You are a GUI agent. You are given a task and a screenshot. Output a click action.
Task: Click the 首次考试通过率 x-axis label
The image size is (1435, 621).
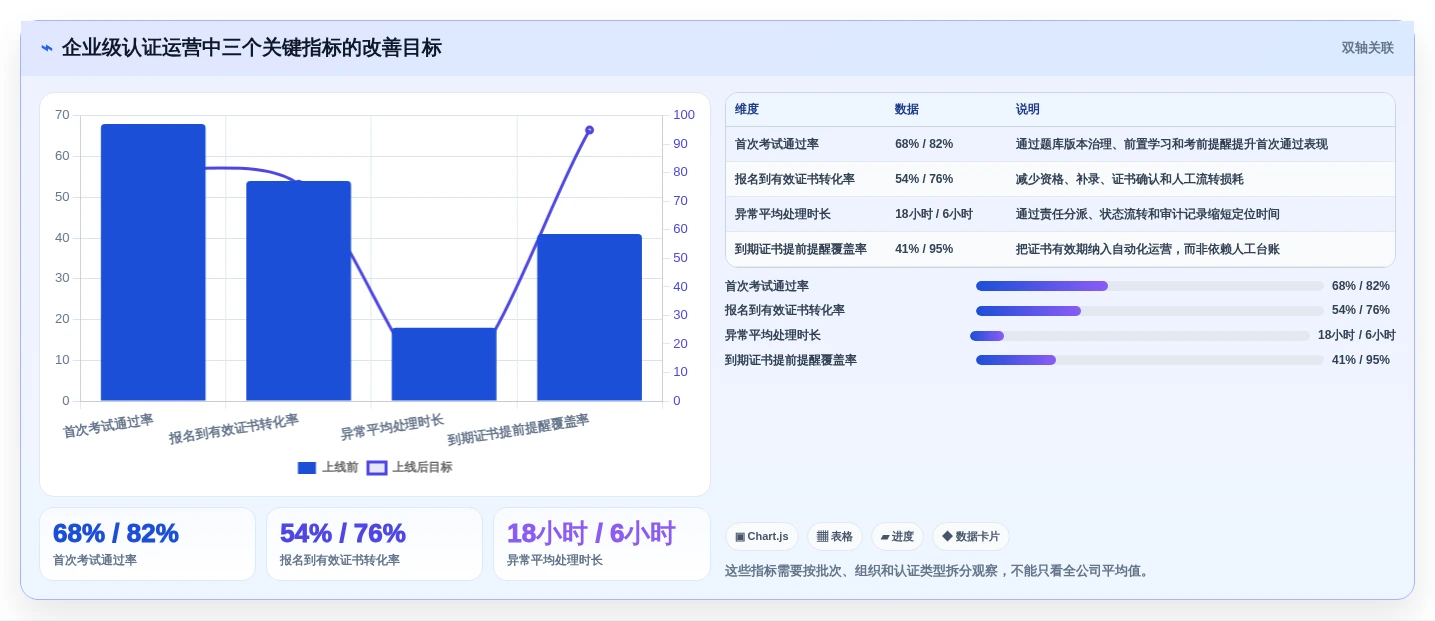[x=108, y=426]
